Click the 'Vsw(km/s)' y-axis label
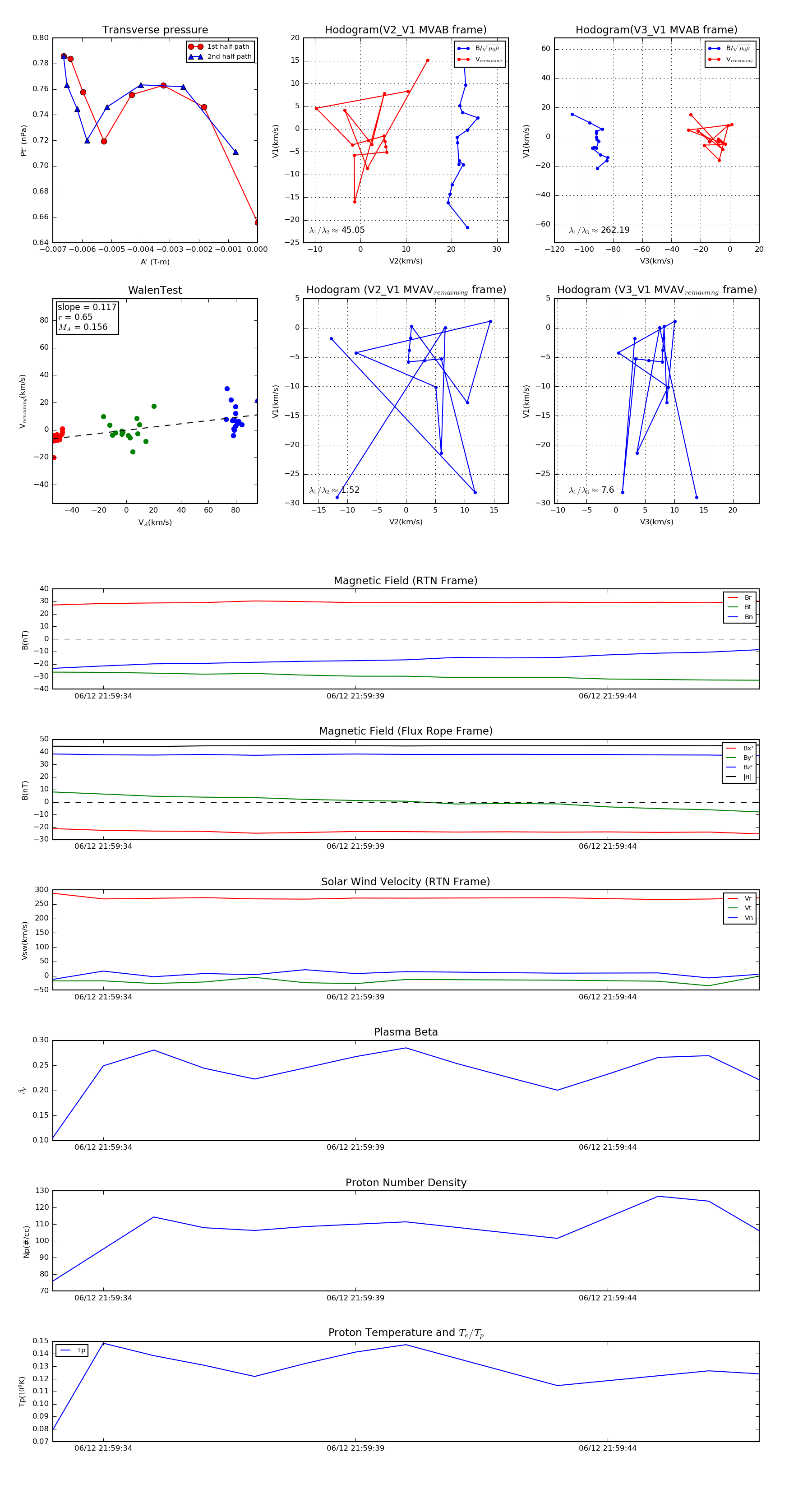 tap(24, 940)
